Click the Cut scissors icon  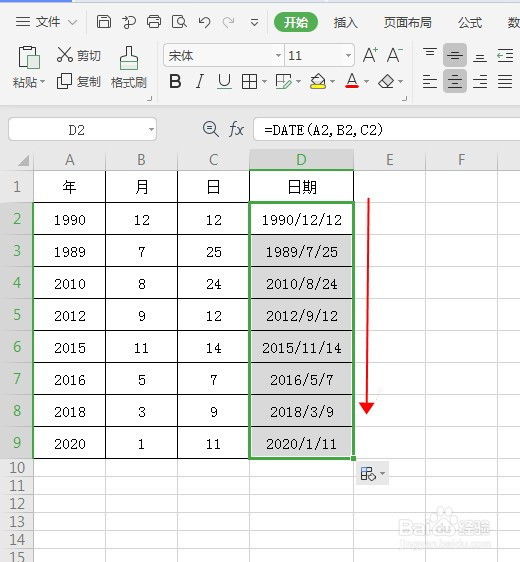[65, 54]
